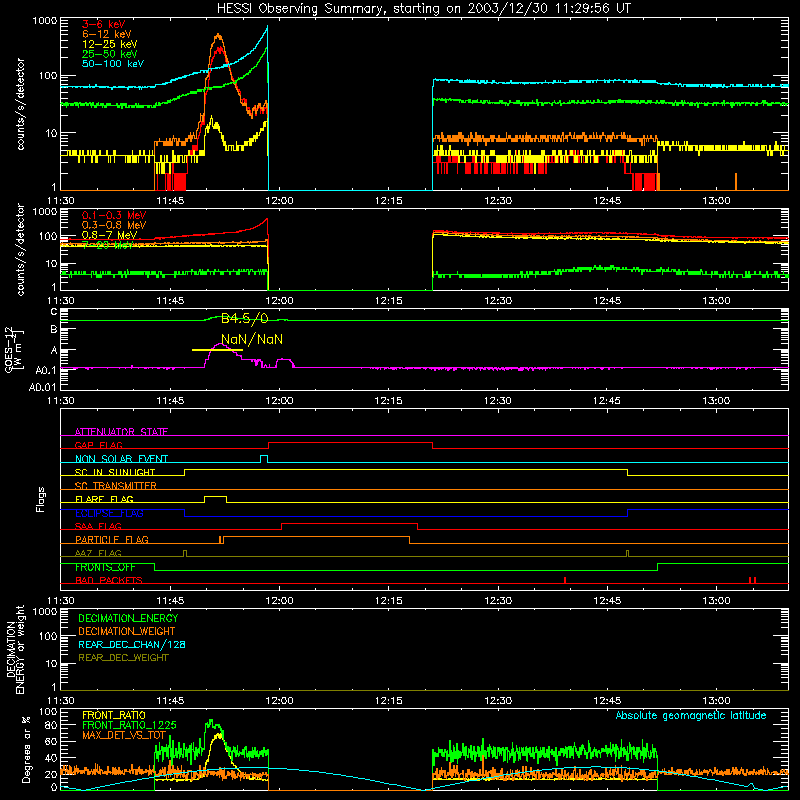Viewport: 800px width, 800px height.
Task: Select the SC_TRANSMITTER flag label
Action: [116, 486]
